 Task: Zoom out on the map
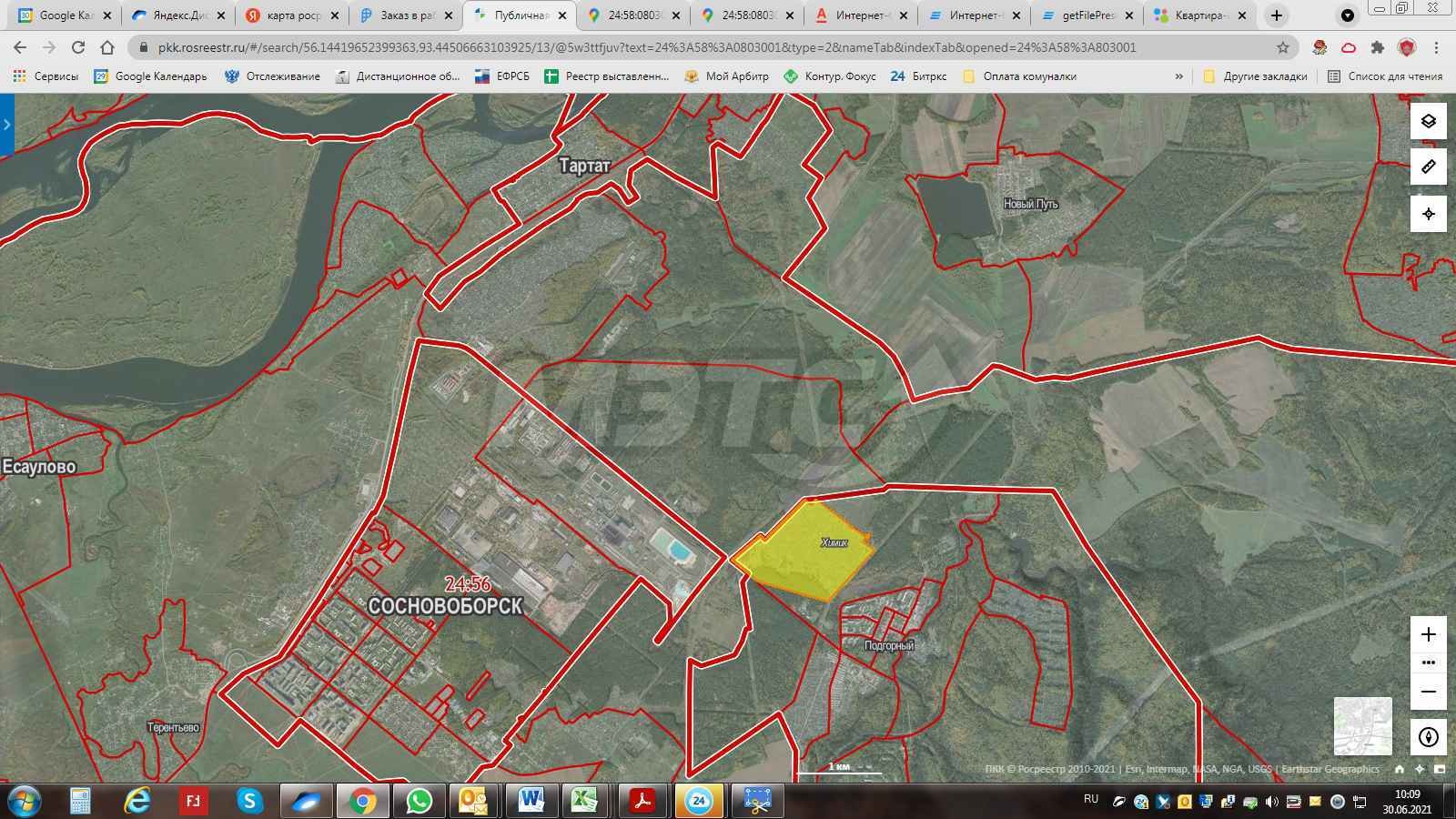(1428, 692)
